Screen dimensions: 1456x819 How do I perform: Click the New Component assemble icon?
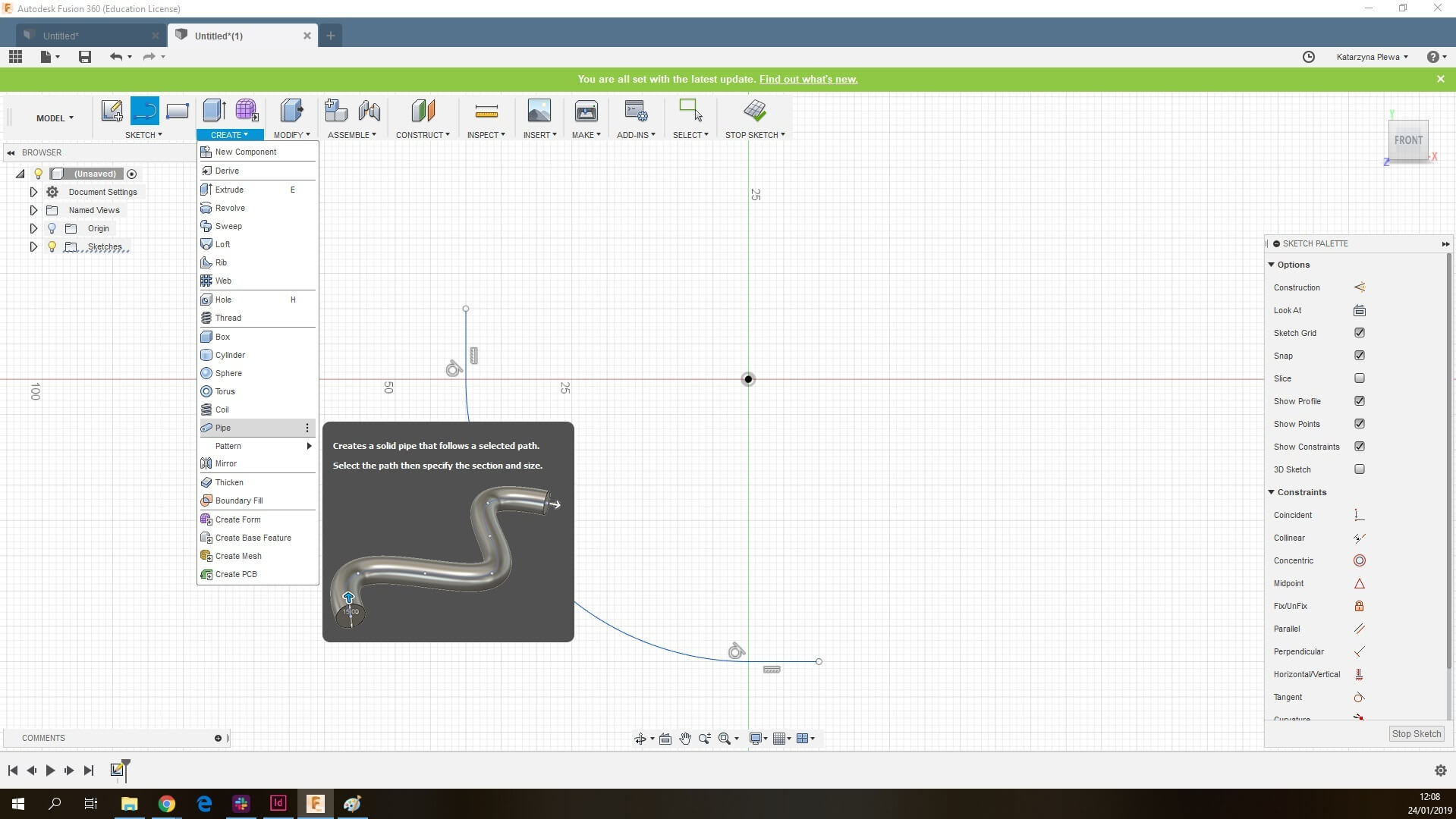pyautogui.click(x=335, y=111)
